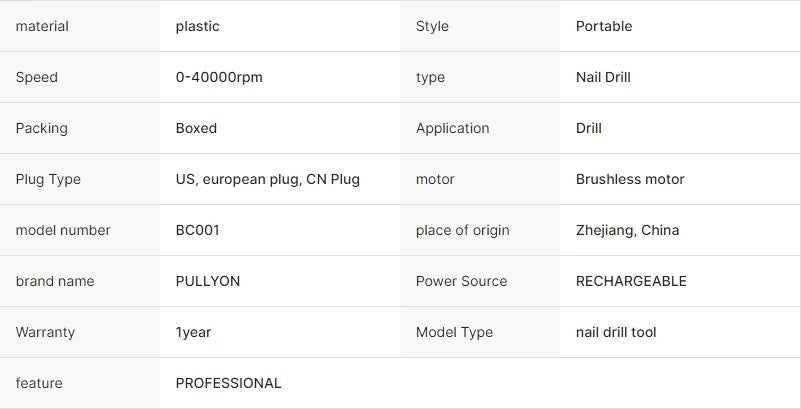Click the 'PULLYON' brand name value
This screenshot has height=409, width=801.
208,281
